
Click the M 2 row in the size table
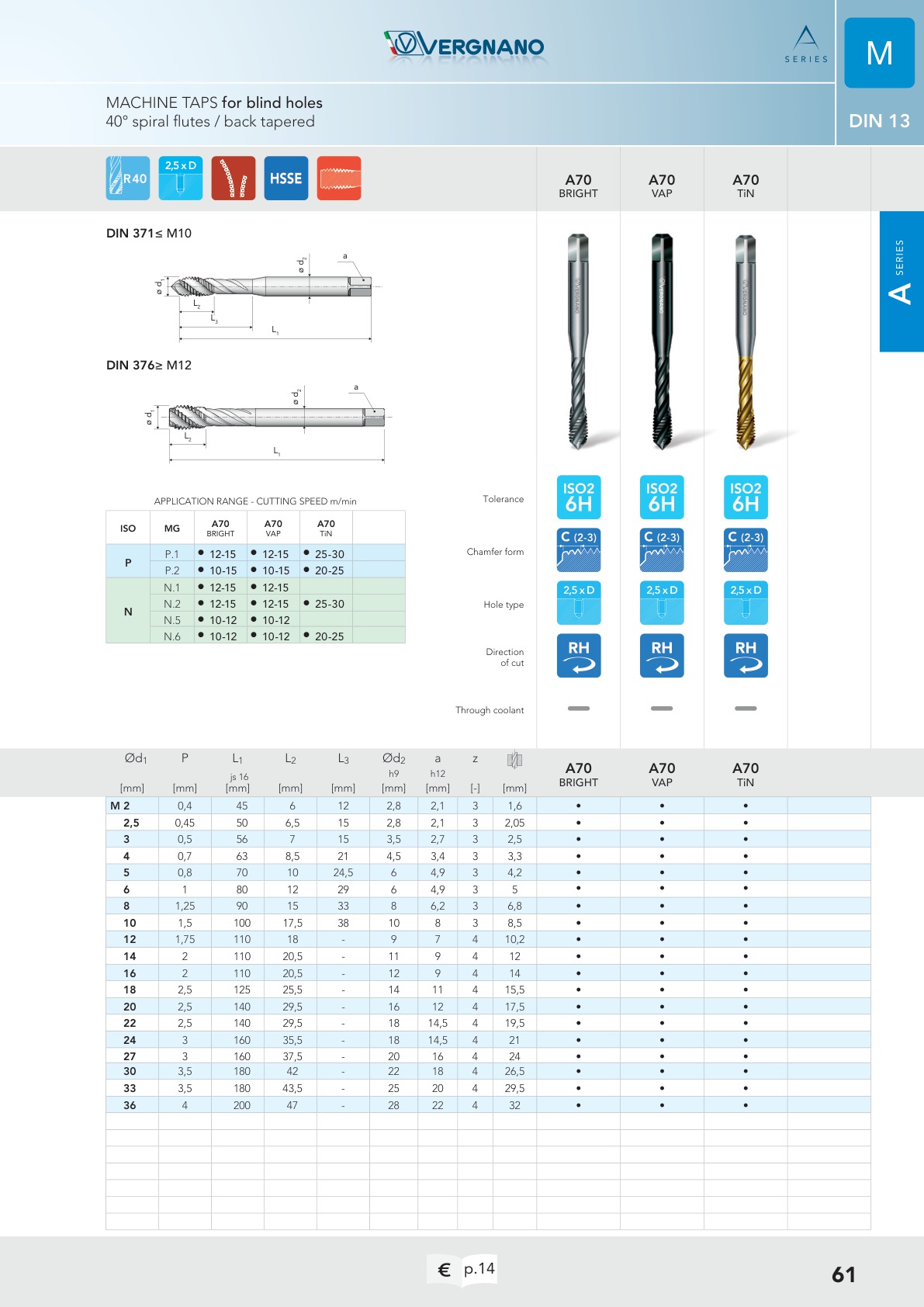point(488,806)
